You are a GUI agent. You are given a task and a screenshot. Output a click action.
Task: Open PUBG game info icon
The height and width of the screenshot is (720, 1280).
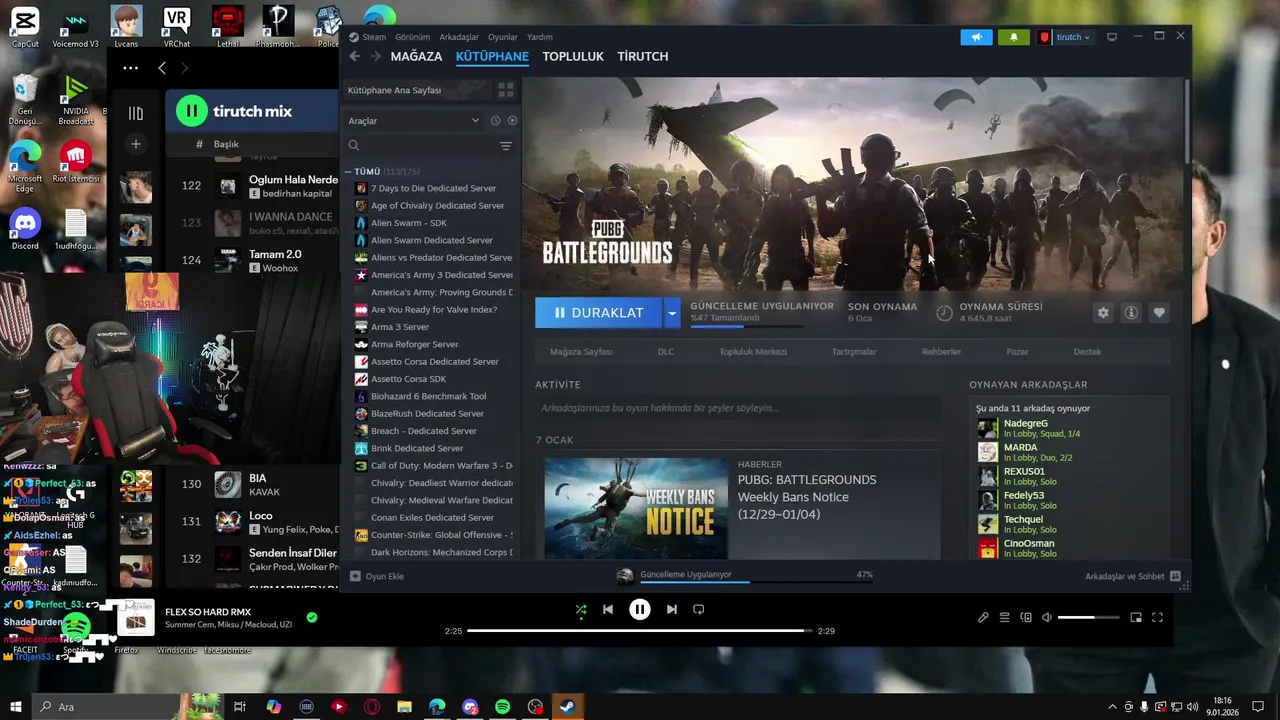click(x=1131, y=313)
